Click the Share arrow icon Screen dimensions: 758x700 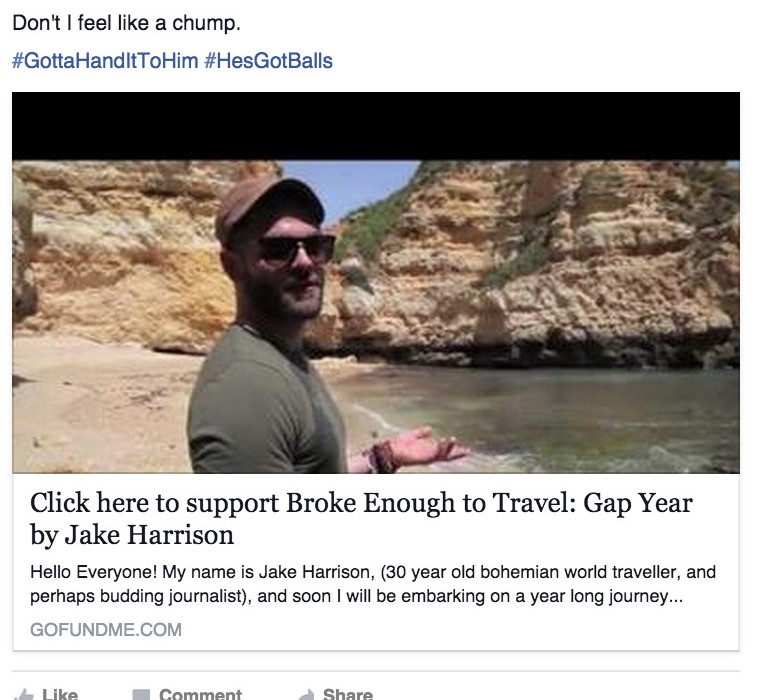(x=306, y=695)
